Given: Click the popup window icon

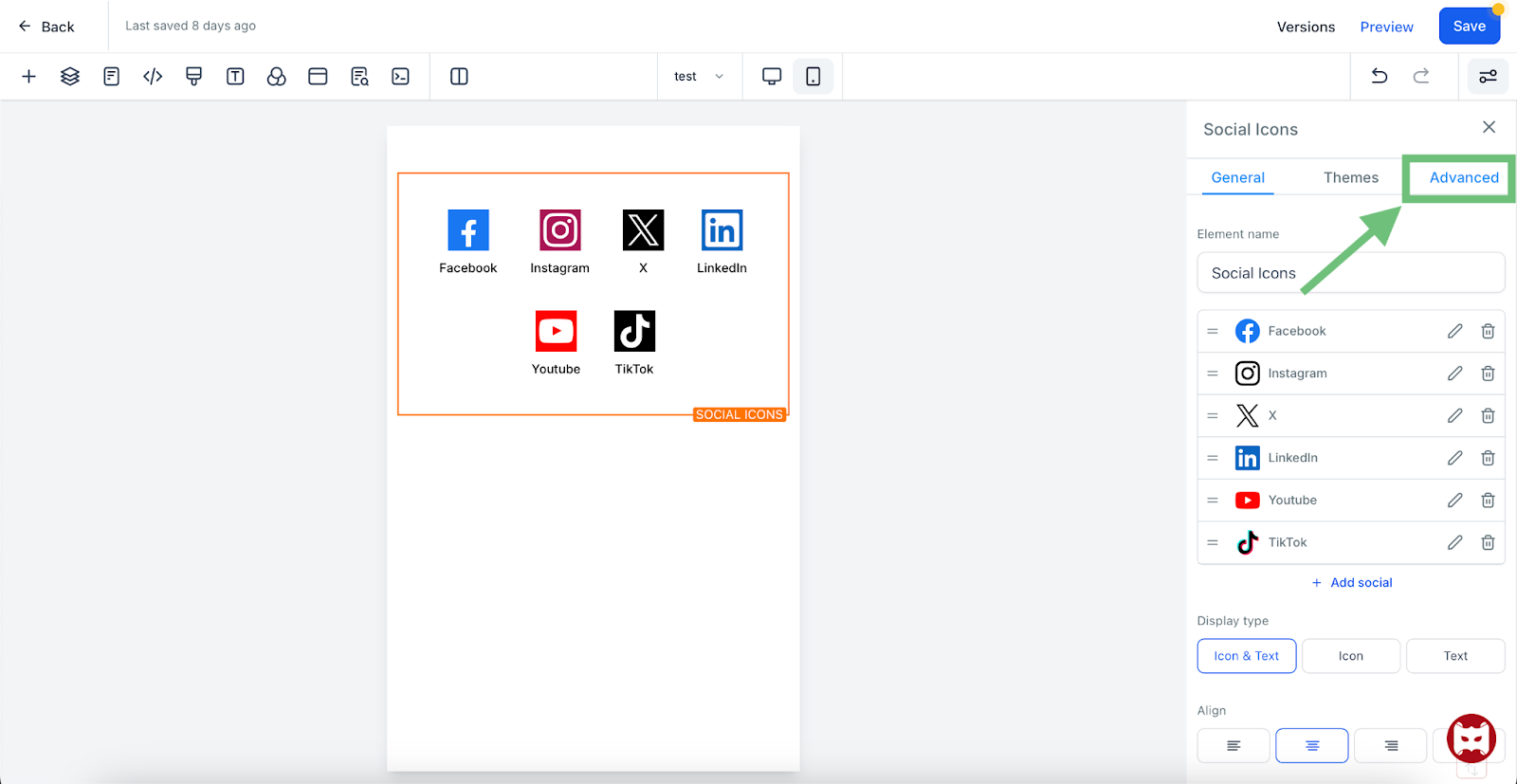Looking at the screenshot, I should tap(318, 77).
